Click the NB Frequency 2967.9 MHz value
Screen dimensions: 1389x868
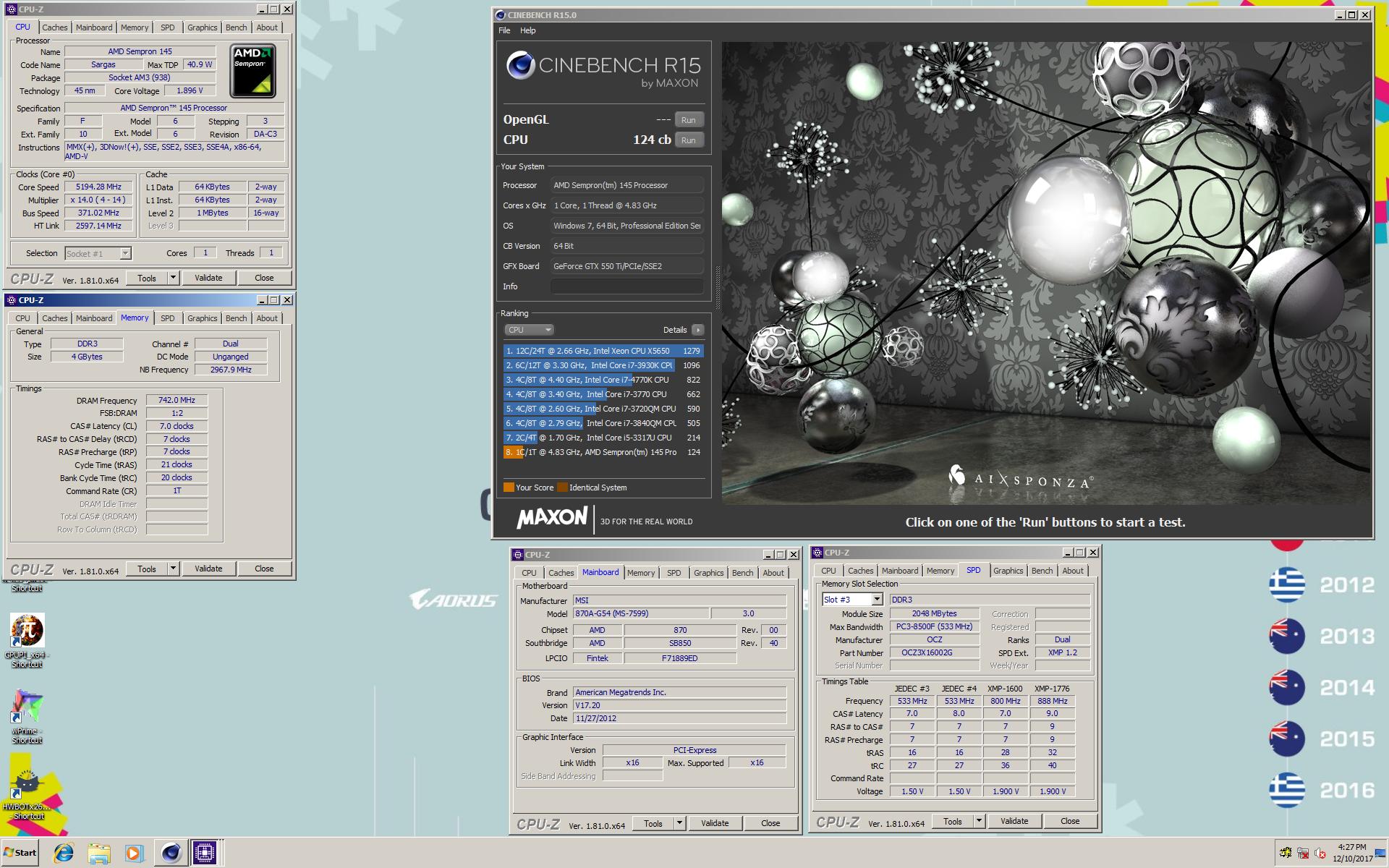coord(231,370)
